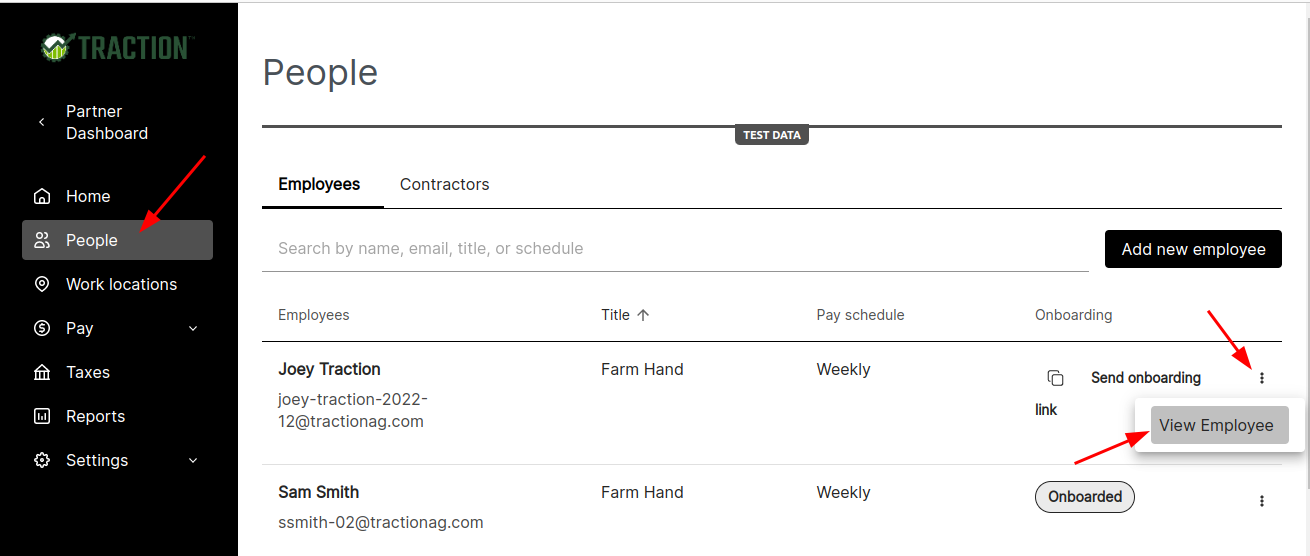Viewport: 1310px width, 556px height.
Task: Click the Onboarded status badge
Action: 1085,497
